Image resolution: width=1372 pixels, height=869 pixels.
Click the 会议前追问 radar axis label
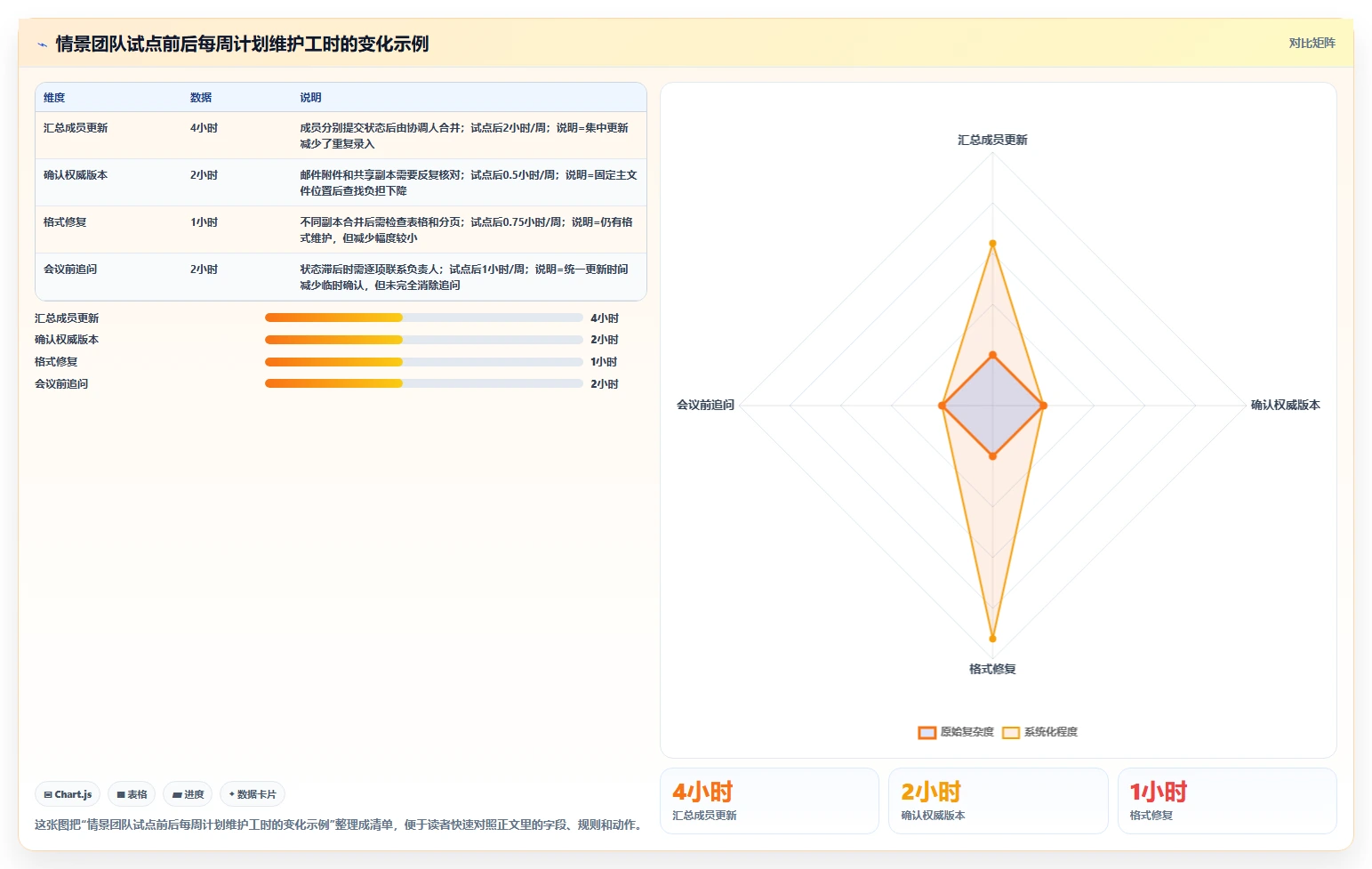coord(705,405)
